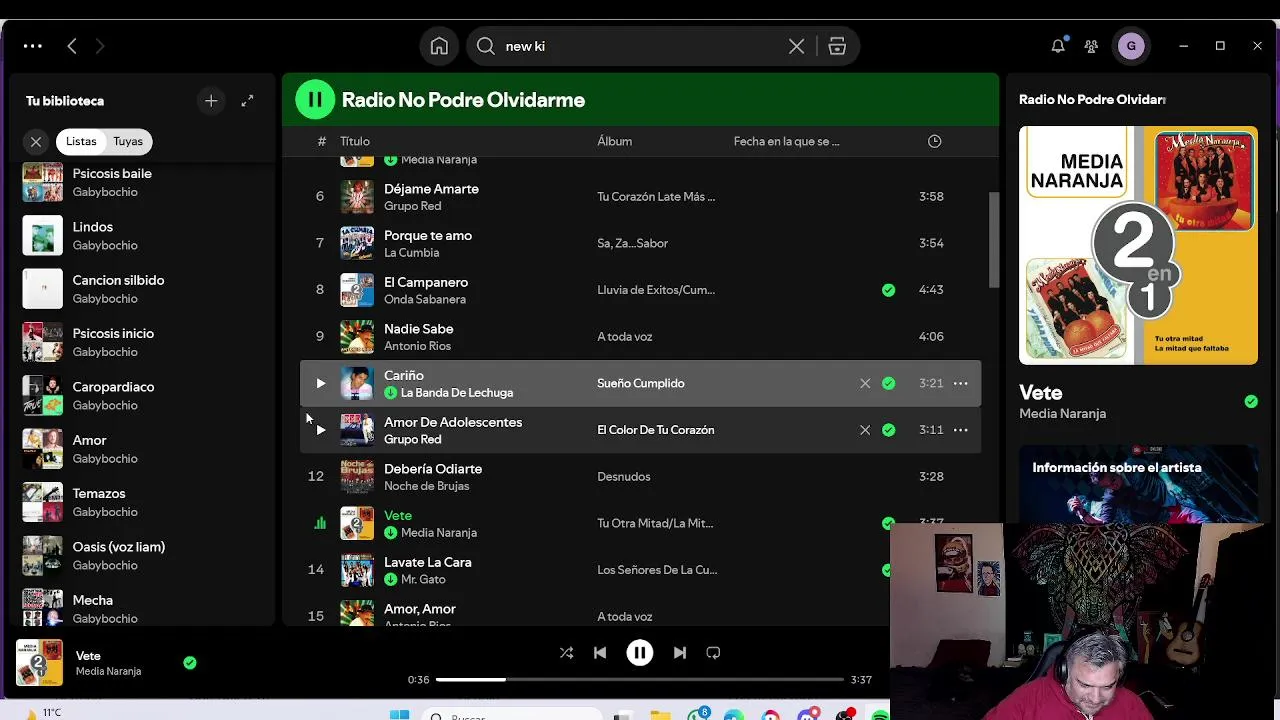Skip to next track
The height and width of the screenshot is (720, 1280).
(x=680, y=652)
